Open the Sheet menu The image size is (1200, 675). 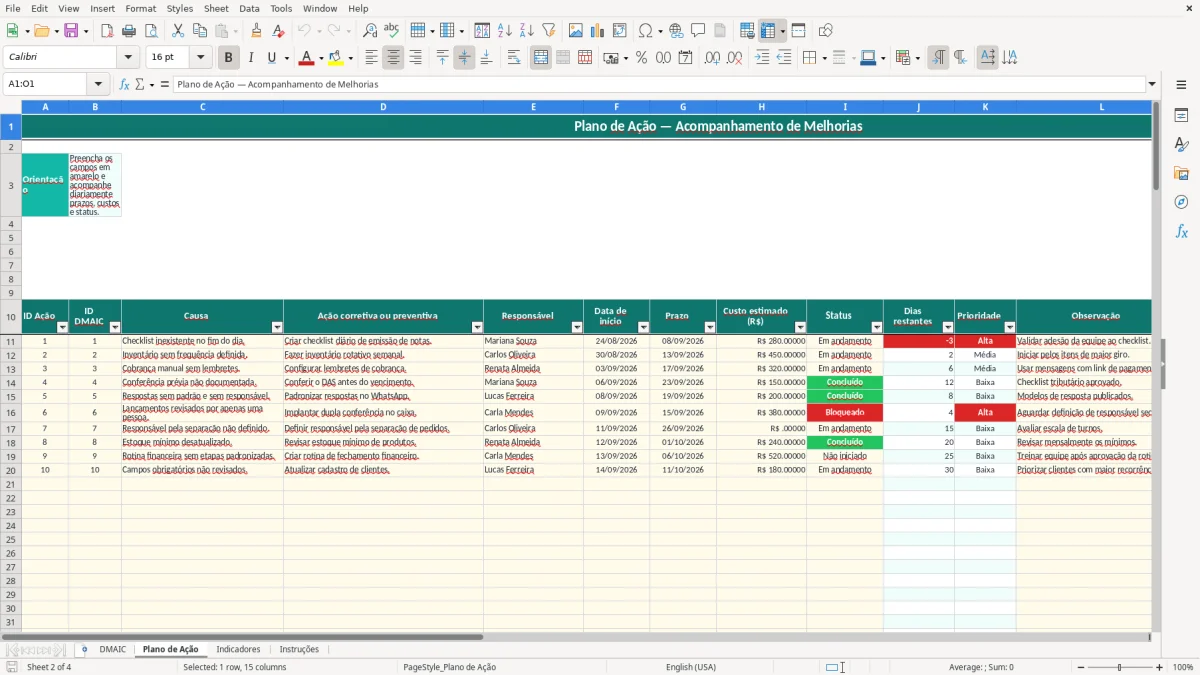216,8
